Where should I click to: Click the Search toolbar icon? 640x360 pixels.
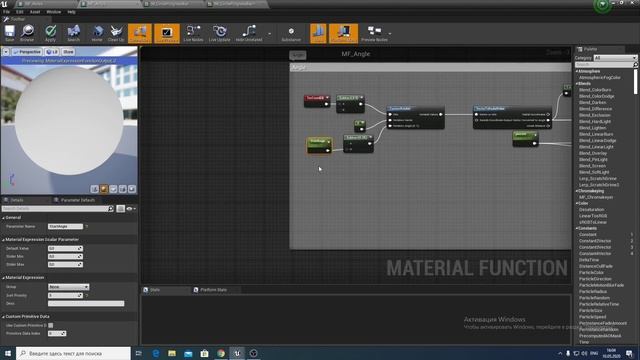pos(73,33)
